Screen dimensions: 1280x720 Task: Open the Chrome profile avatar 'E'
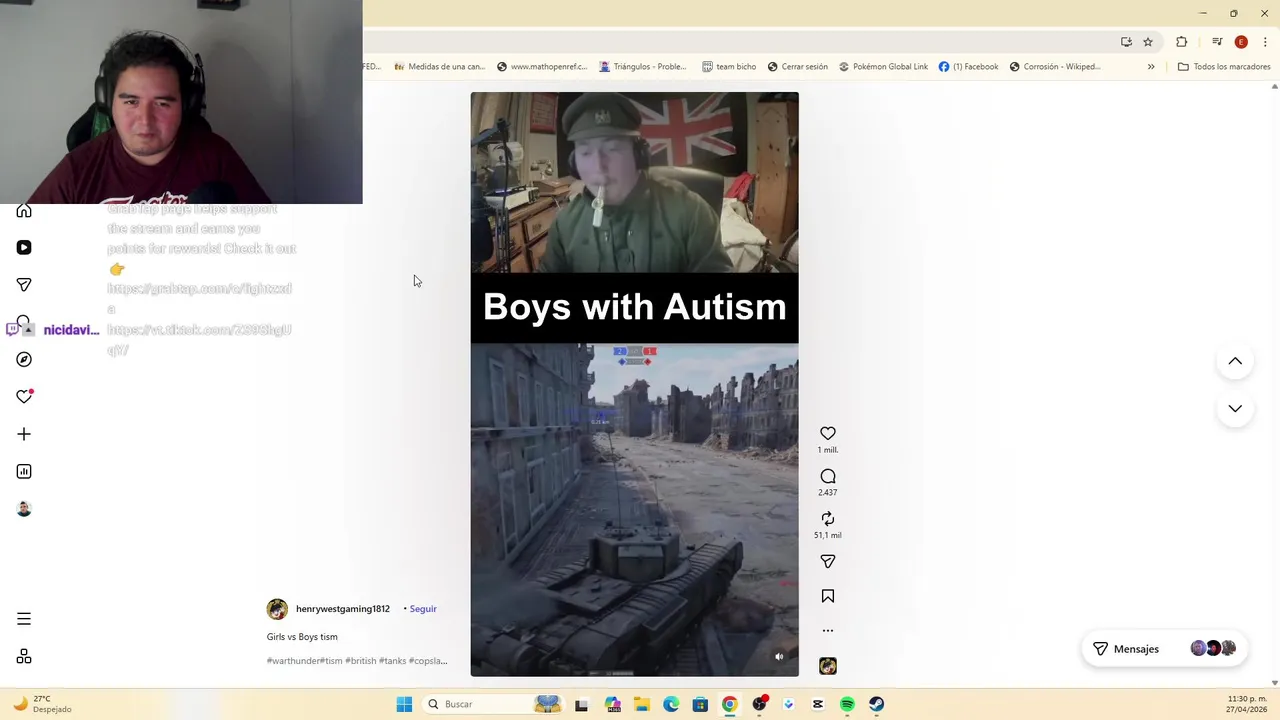pyautogui.click(x=1241, y=42)
